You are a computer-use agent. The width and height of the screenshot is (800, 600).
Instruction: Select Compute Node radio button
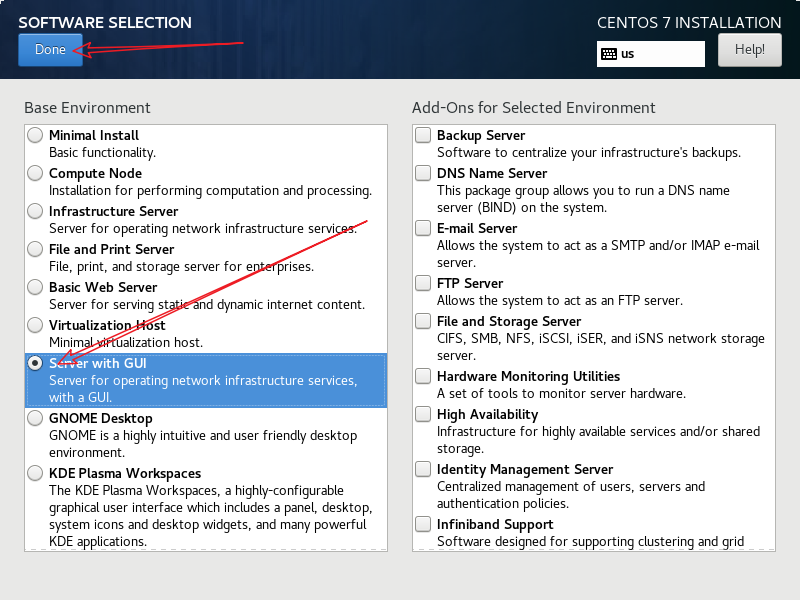[35, 173]
